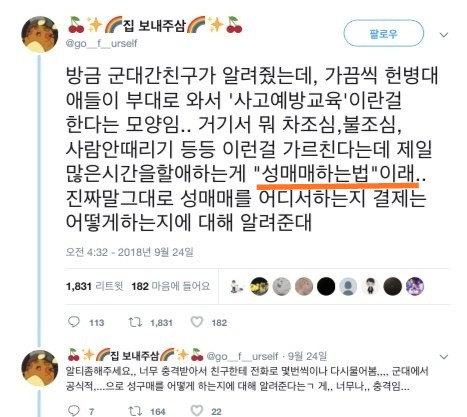Open yellow-black liker avatar
Viewport: 467px width, 417px height.
click(259, 286)
